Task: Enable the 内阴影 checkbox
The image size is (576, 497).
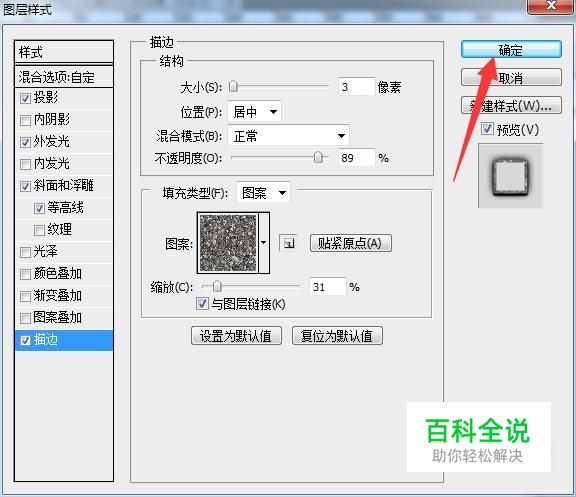Action: [x=25, y=120]
